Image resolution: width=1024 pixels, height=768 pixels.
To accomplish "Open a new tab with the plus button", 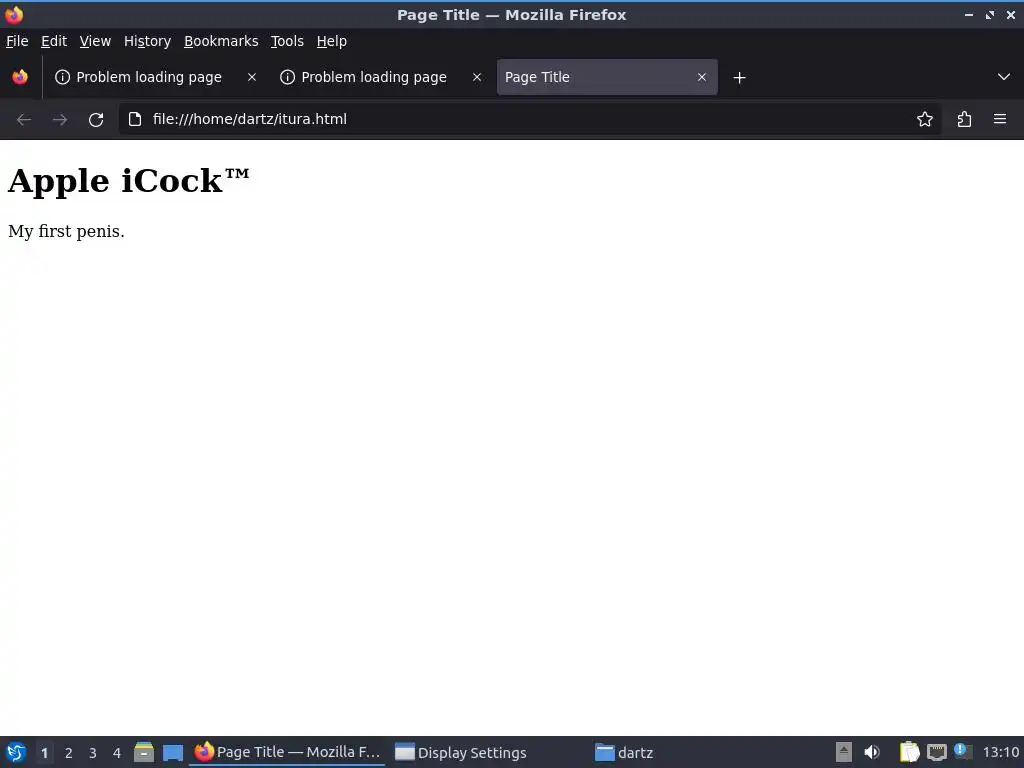I will pos(739,78).
